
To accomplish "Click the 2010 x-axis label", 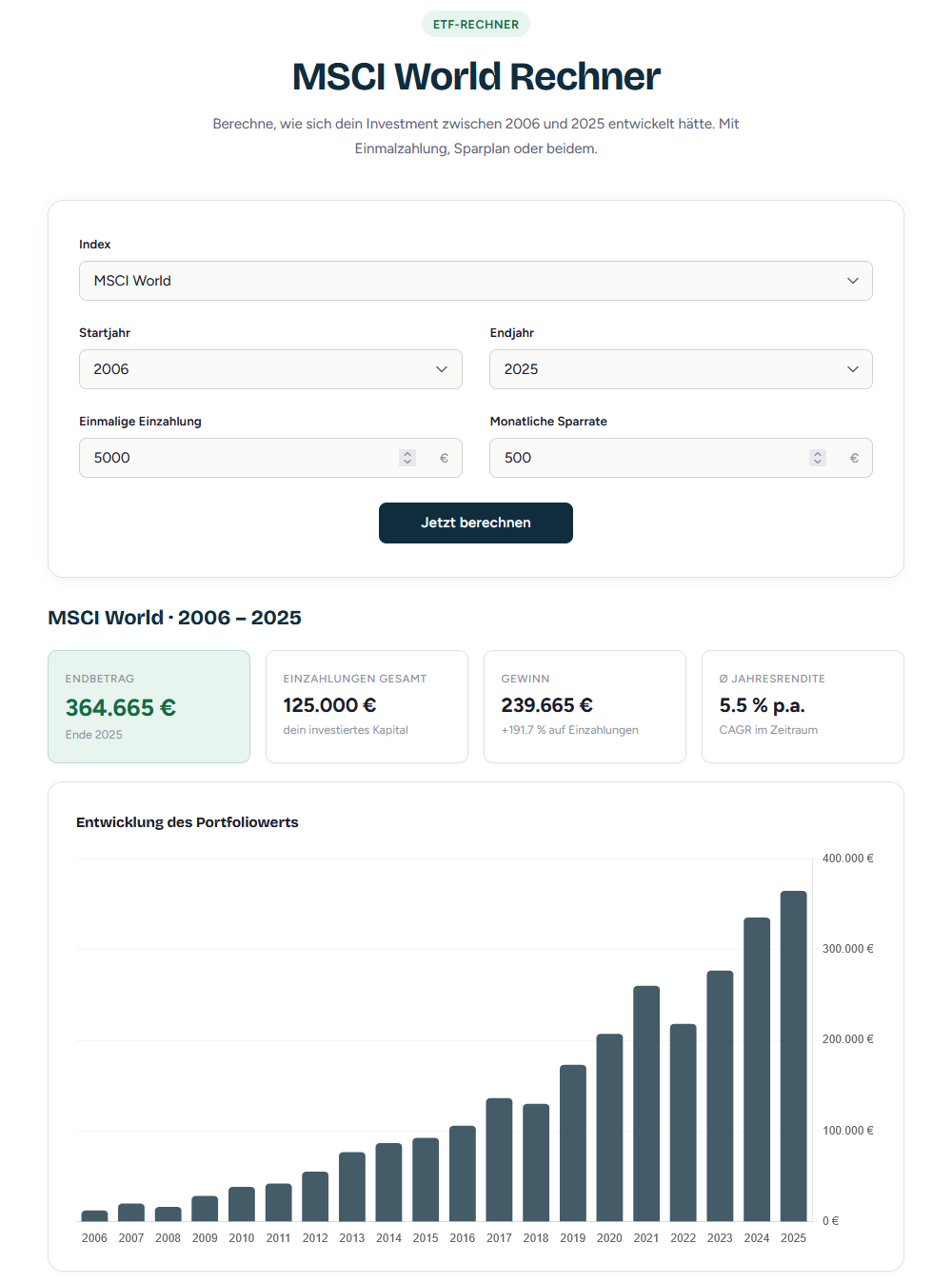I will click(x=242, y=1238).
